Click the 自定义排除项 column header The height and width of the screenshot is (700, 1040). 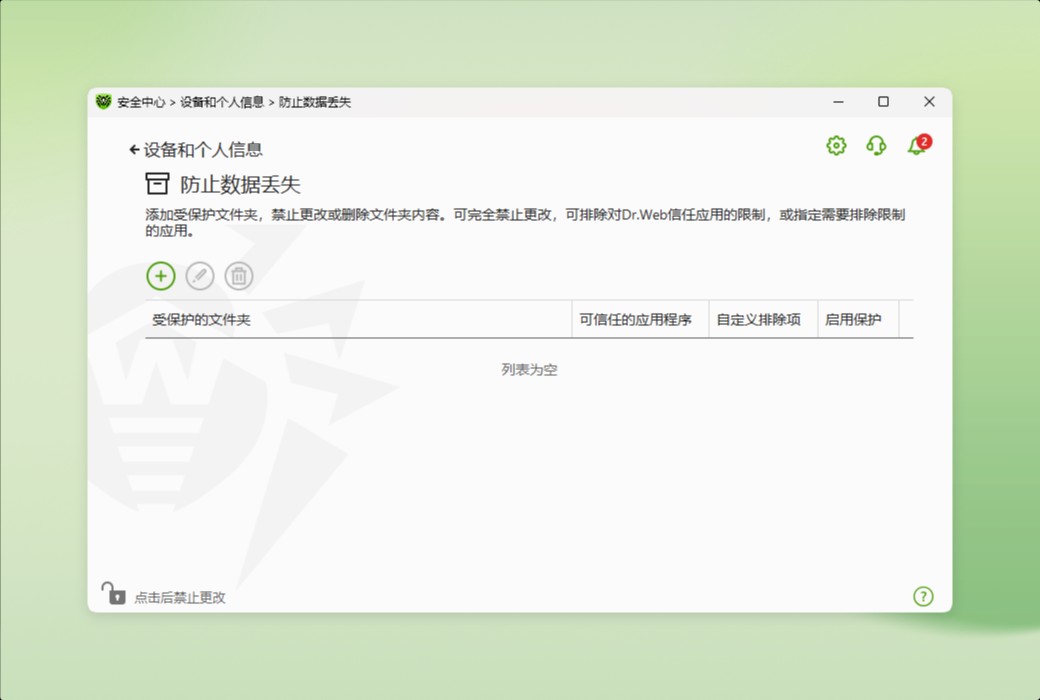[761, 318]
